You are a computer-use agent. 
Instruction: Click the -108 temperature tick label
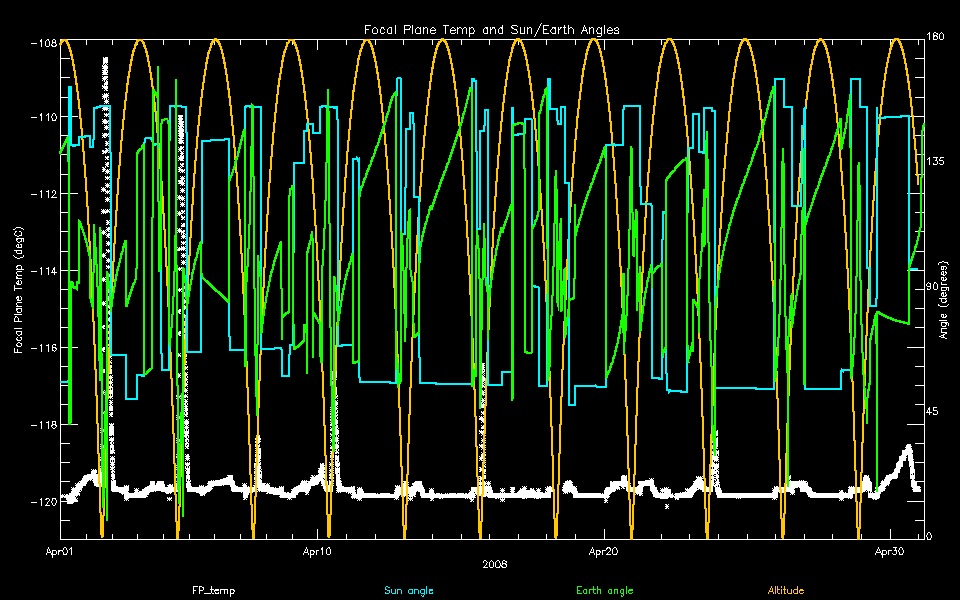pos(42,43)
